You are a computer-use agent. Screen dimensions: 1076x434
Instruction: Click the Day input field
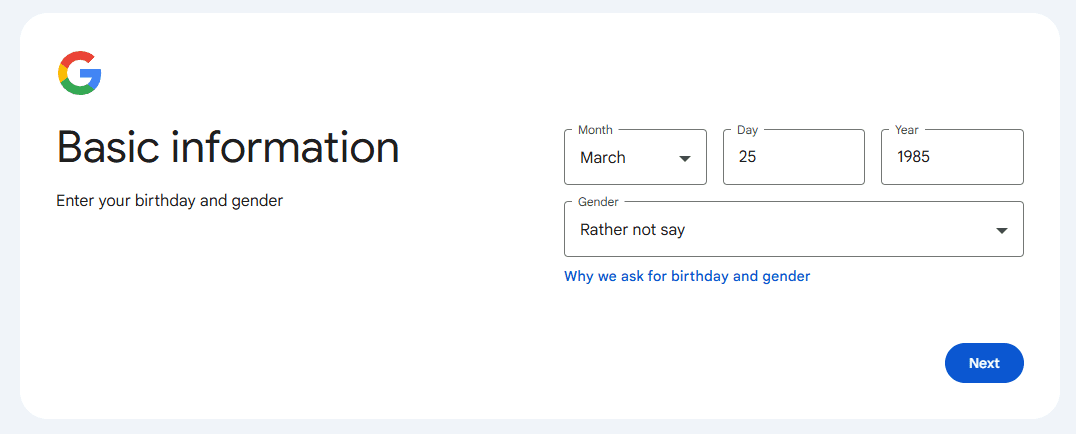pos(794,157)
